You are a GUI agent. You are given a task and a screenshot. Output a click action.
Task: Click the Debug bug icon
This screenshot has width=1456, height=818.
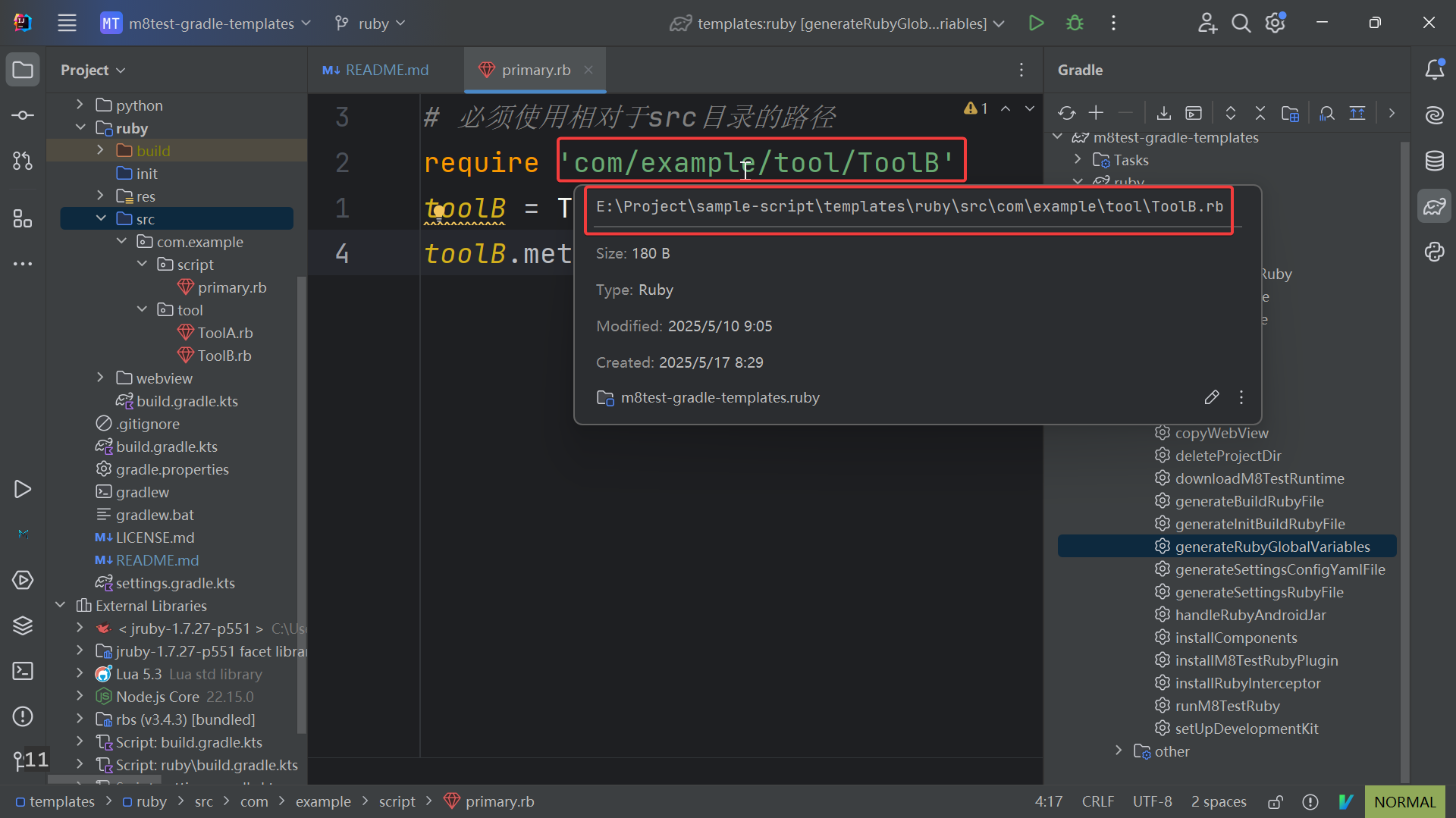[x=1075, y=23]
